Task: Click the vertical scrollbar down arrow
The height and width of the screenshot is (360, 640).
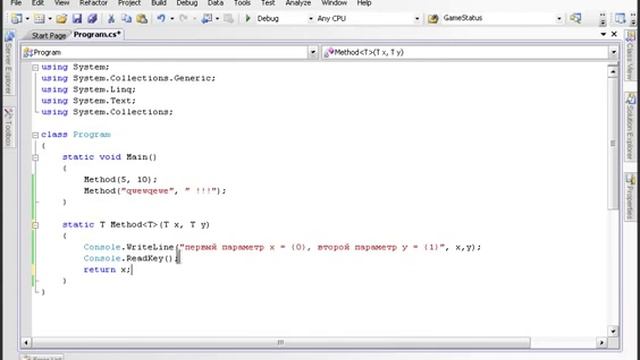Action: pos(613,331)
